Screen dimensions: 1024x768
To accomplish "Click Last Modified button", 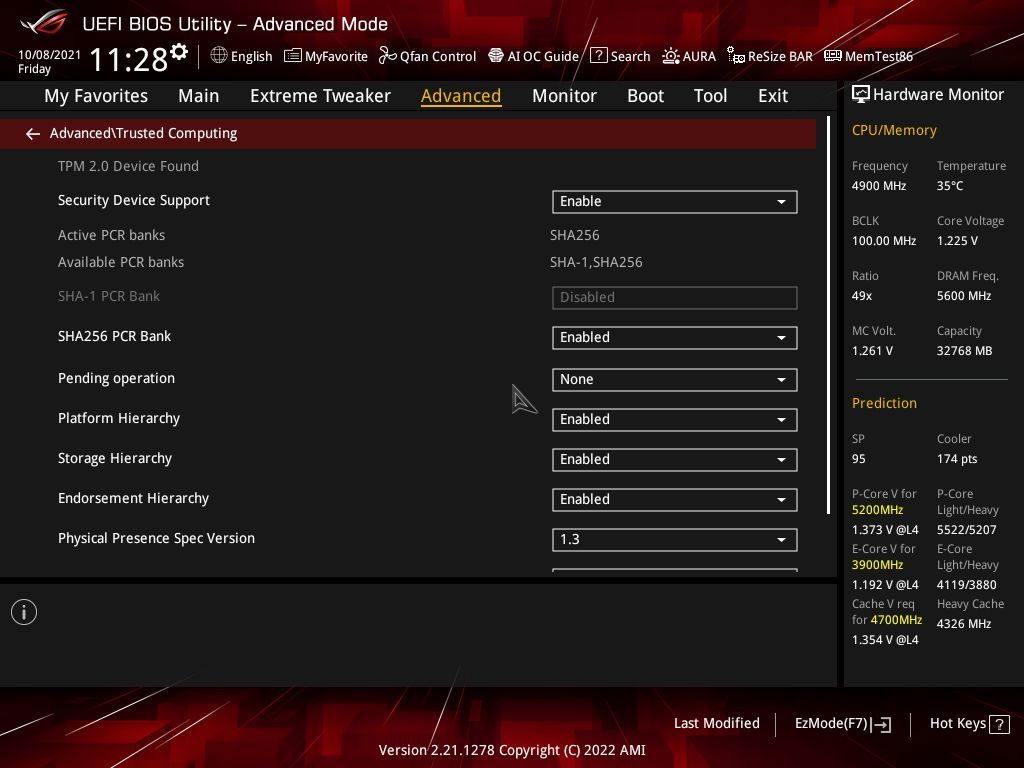I will pos(716,724).
